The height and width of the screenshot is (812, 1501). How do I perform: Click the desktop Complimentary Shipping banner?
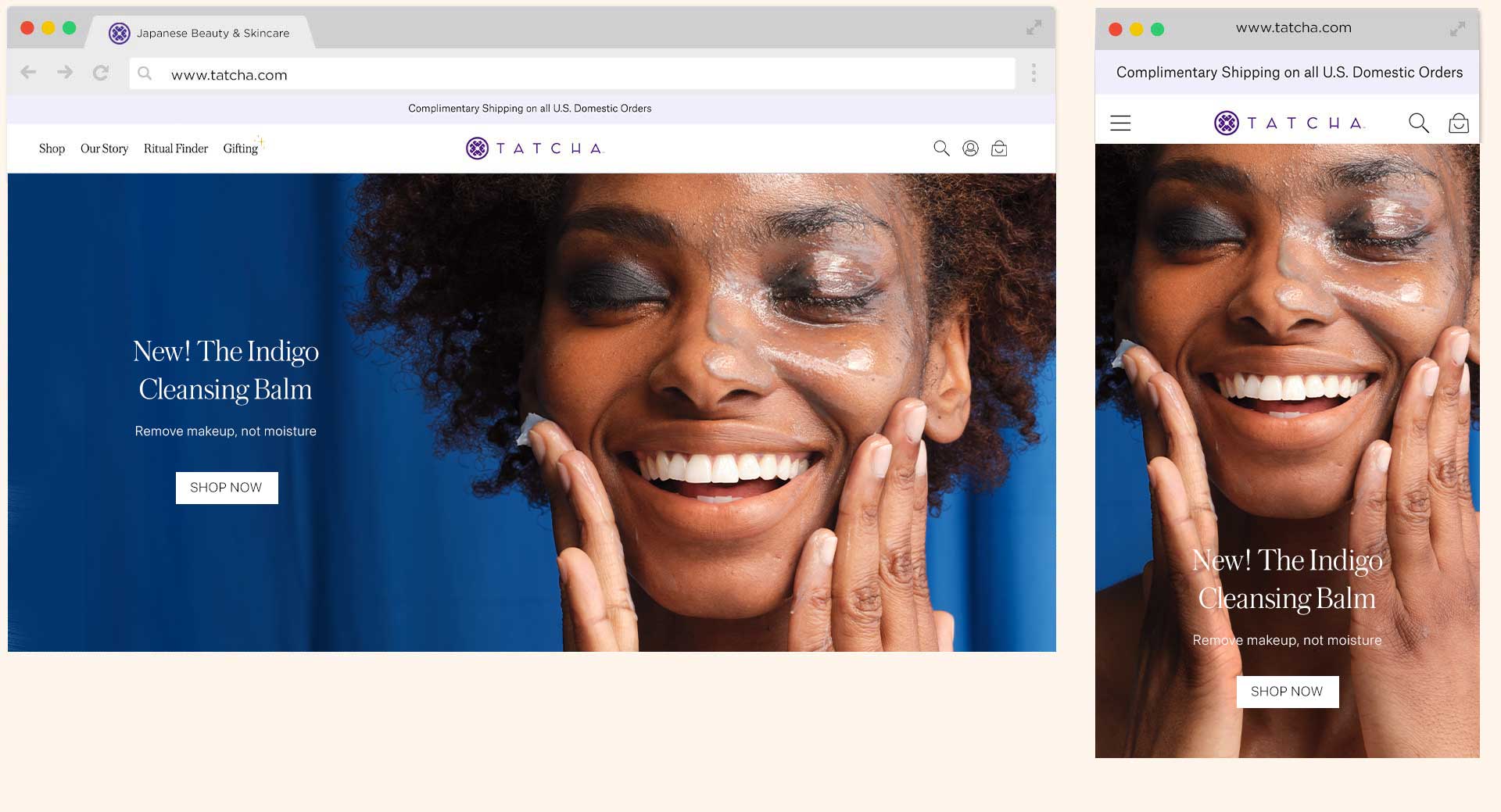(530, 109)
